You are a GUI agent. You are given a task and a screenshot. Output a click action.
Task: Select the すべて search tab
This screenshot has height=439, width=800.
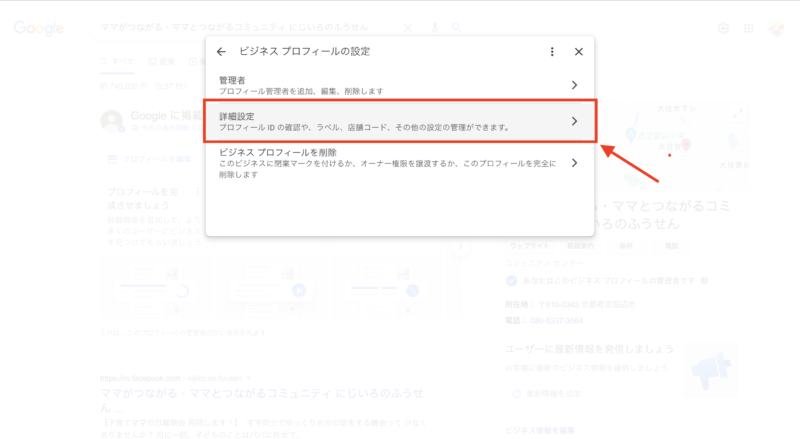coord(117,62)
